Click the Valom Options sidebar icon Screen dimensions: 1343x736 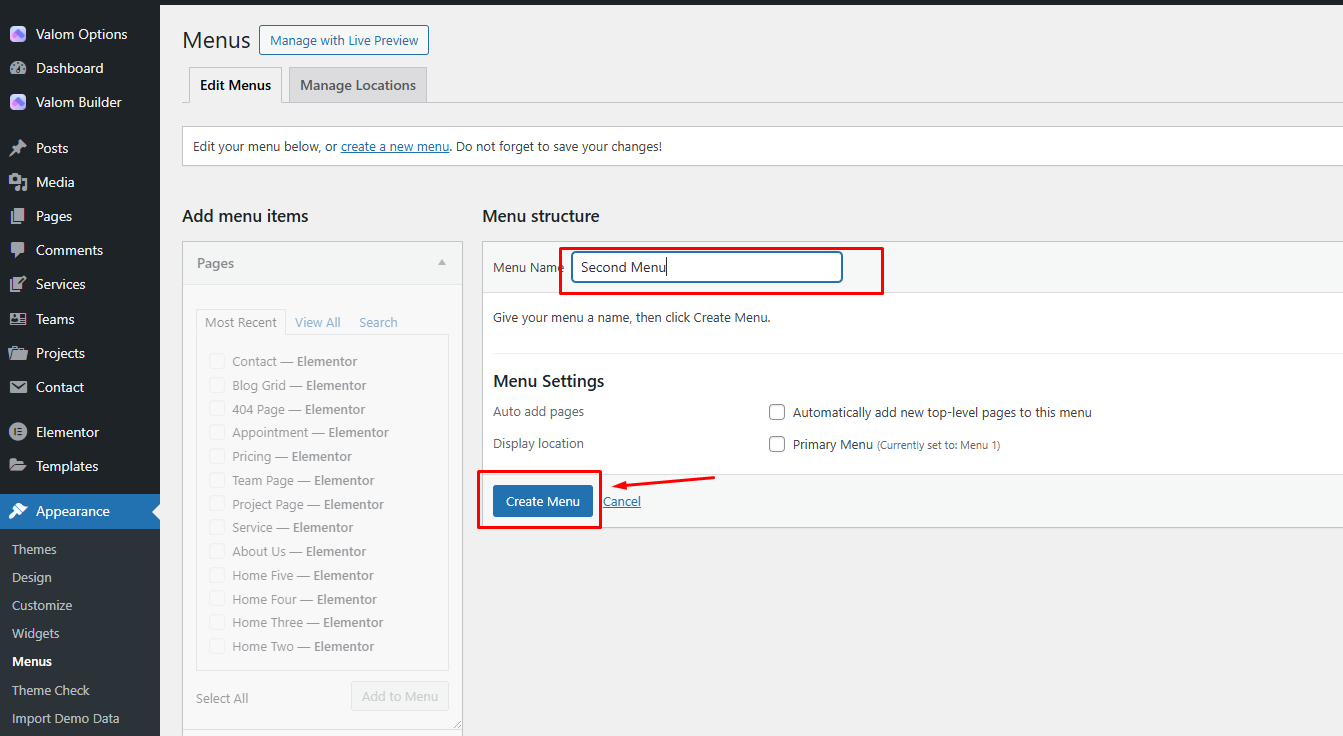pyautogui.click(x=18, y=34)
